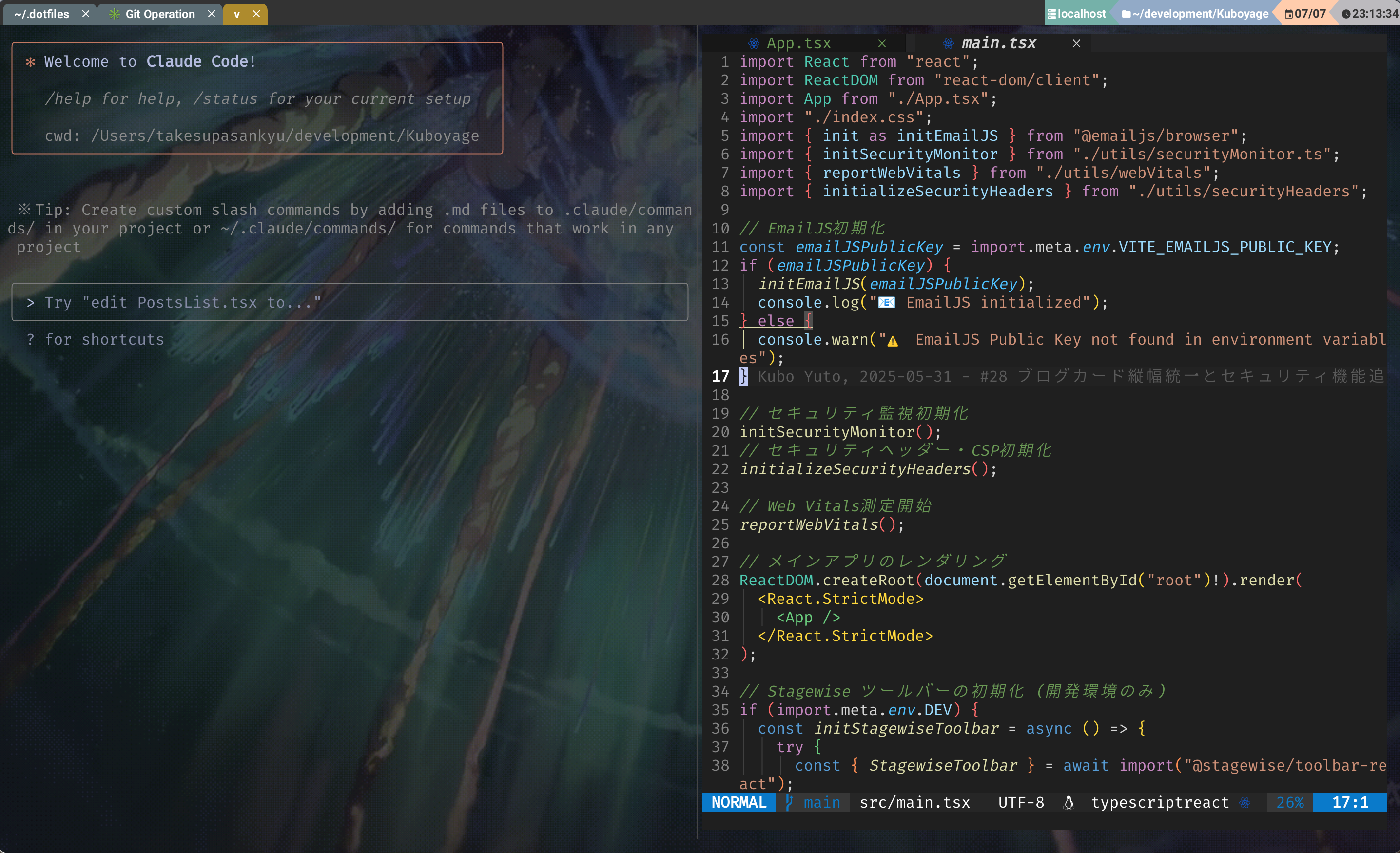Click the initSecurityMonitor() call on line 20
Image resolution: width=1400 pixels, height=853 pixels.
(840, 432)
